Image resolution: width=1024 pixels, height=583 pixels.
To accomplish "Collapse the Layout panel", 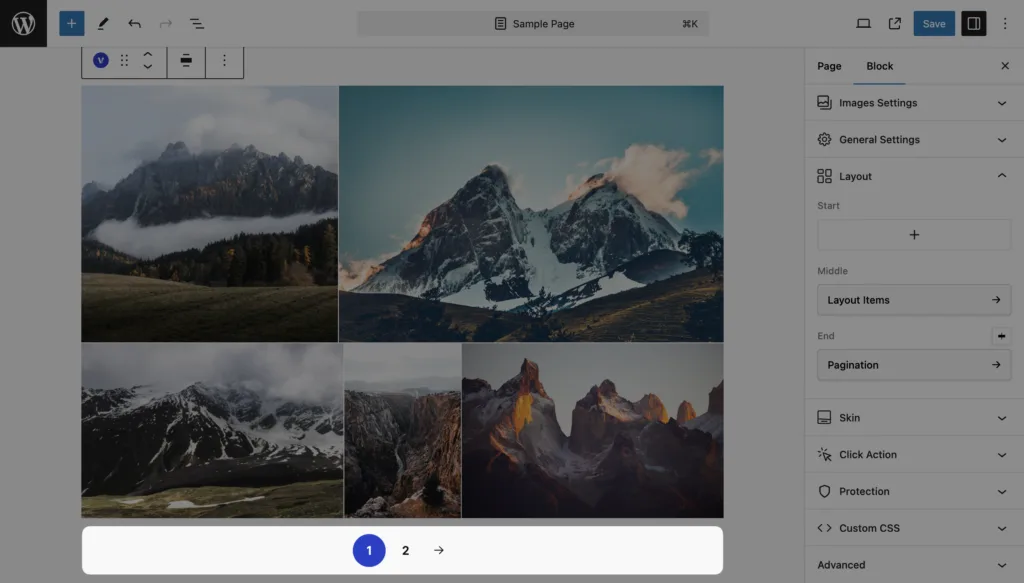I will pyautogui.click(x=914, y=176).
